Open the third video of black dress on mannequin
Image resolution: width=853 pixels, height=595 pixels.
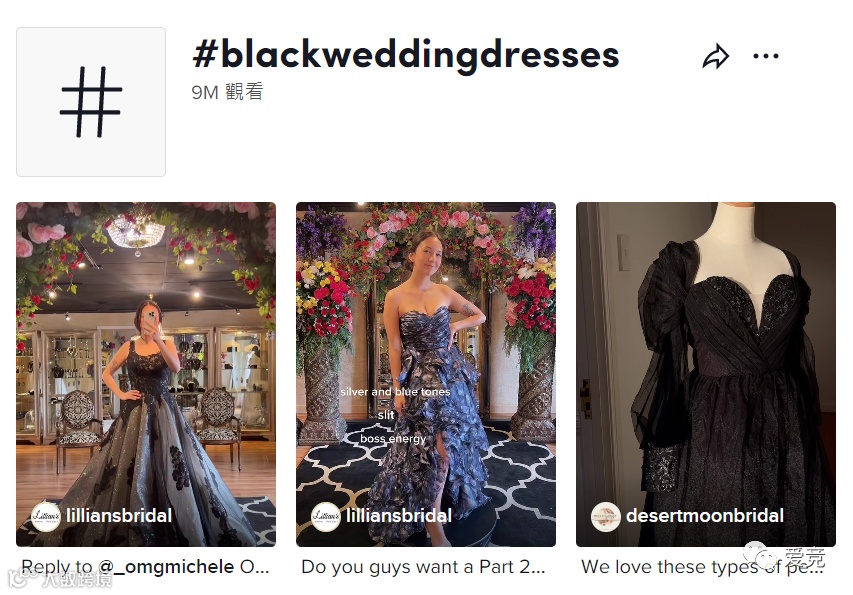pos(706,374)
